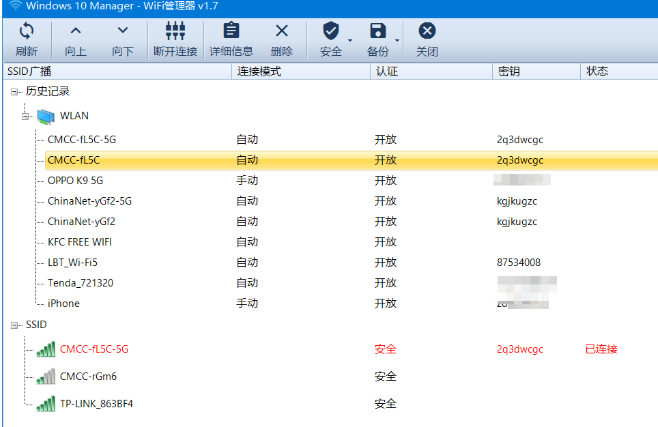Click the SSID group label
The width and height of the screenshot is (658, 427).
[36, 325]
